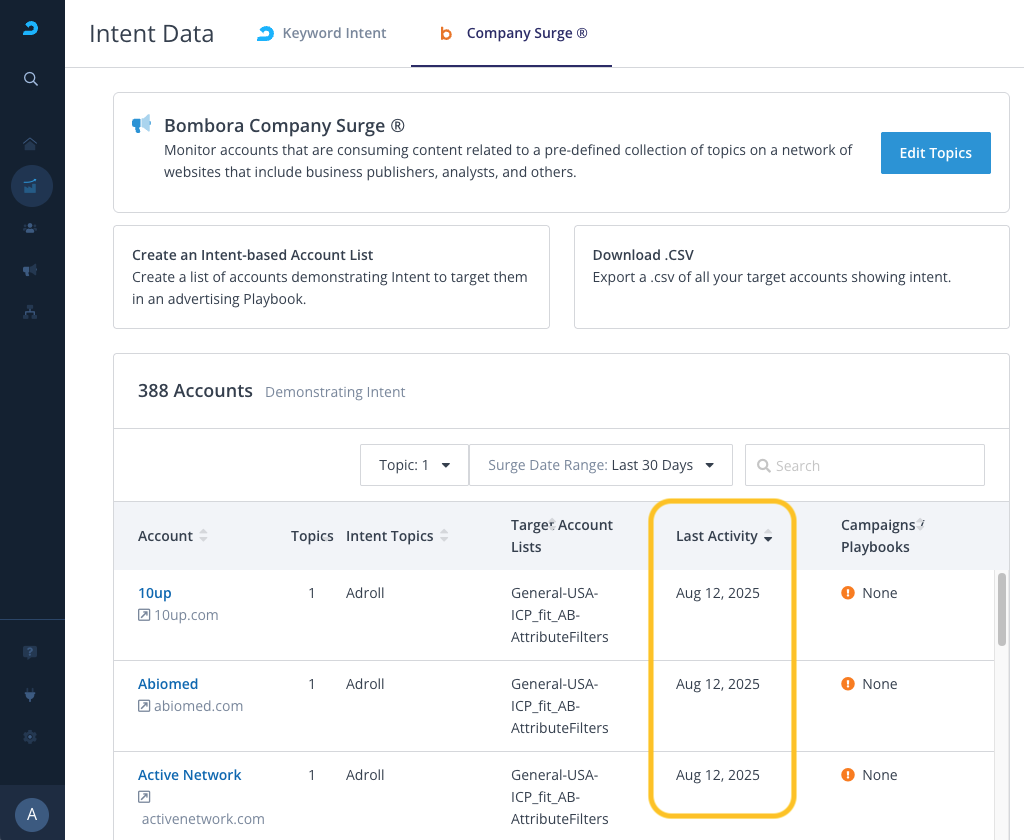Click the search magnifier in the sidebar
Image resolution: width=1024 pixels, height=840 pixels.
coord(31,79)
